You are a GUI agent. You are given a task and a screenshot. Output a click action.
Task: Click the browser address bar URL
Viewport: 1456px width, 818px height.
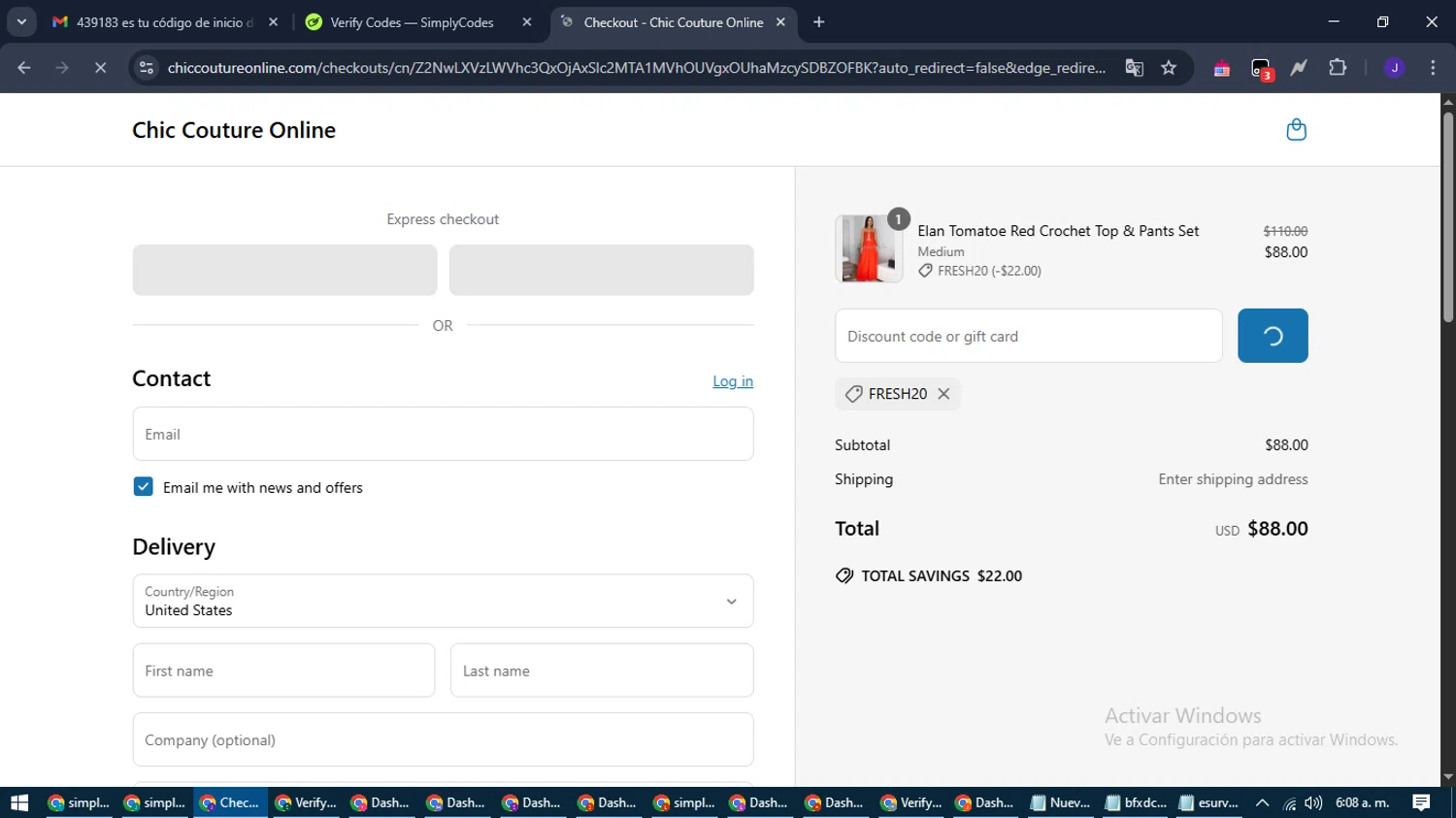pos(636,68)
